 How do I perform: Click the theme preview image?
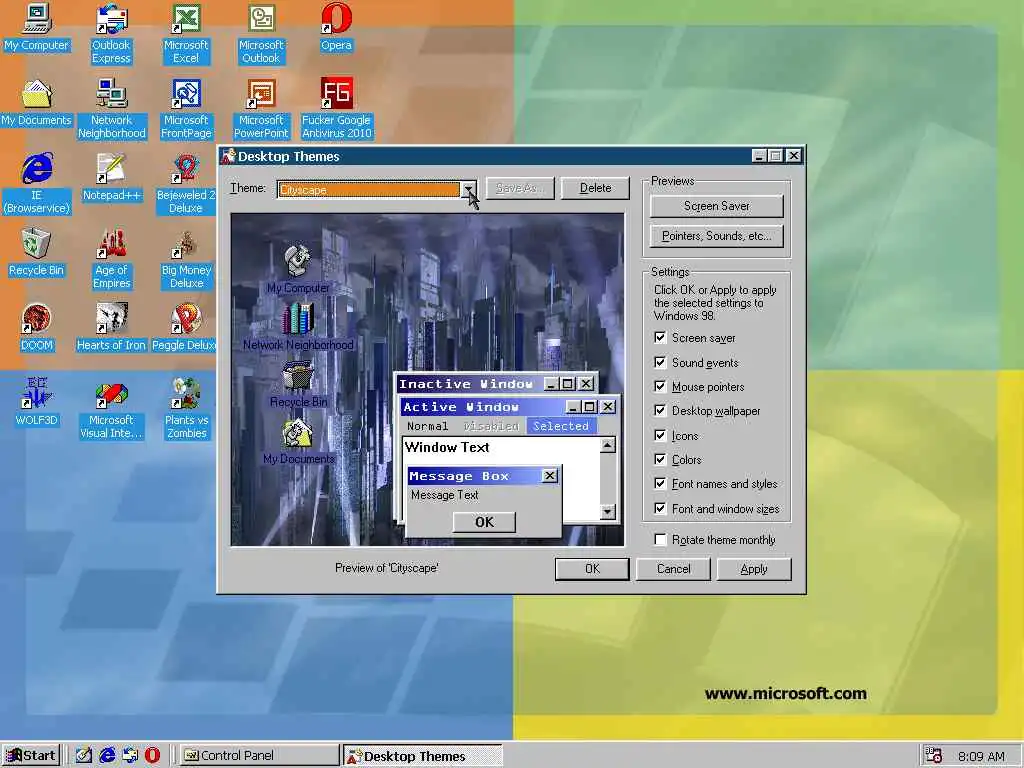pyautogui.click(x=428, y=379)
